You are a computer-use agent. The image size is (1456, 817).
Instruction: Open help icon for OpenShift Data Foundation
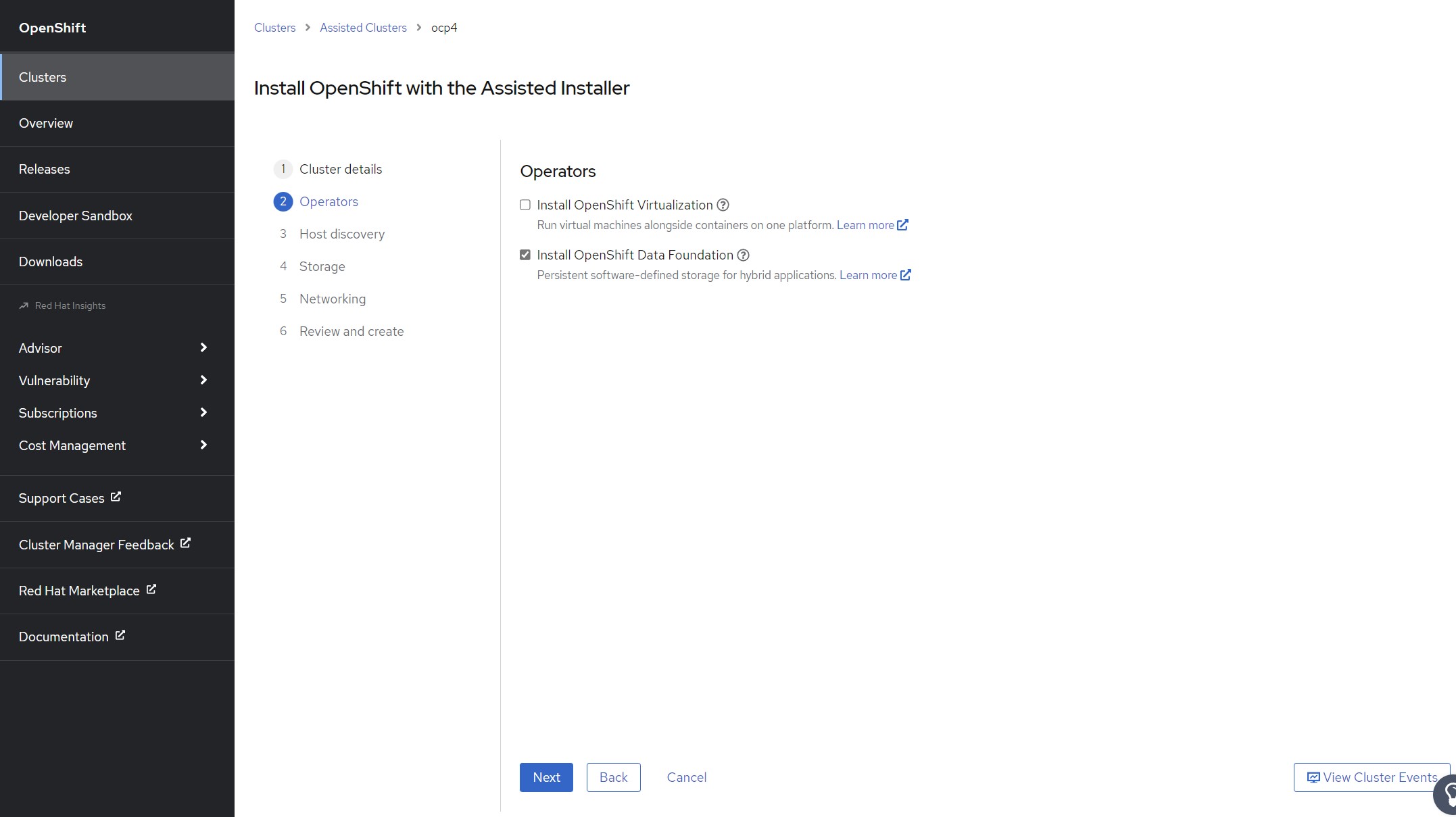coord(743,255)
